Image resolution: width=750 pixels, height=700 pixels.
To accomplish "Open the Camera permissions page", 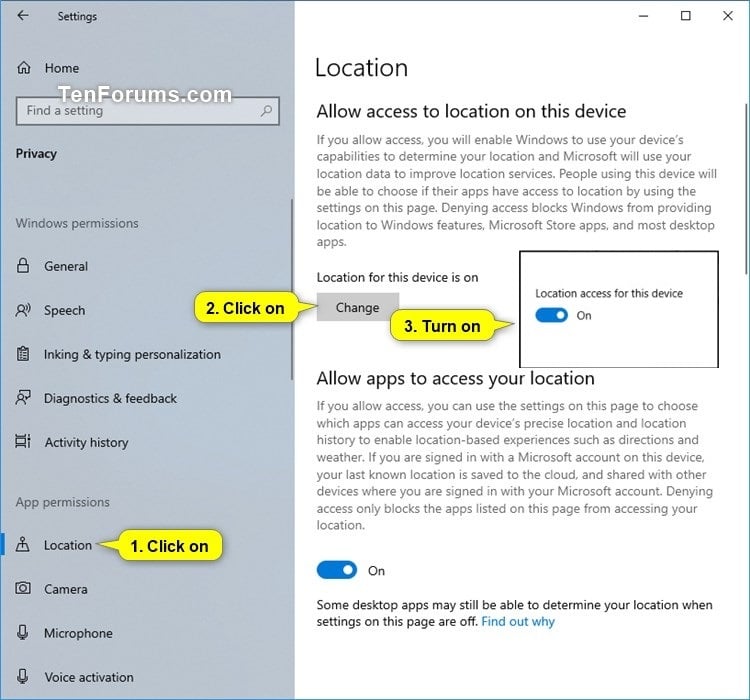I will coord(66,589).
